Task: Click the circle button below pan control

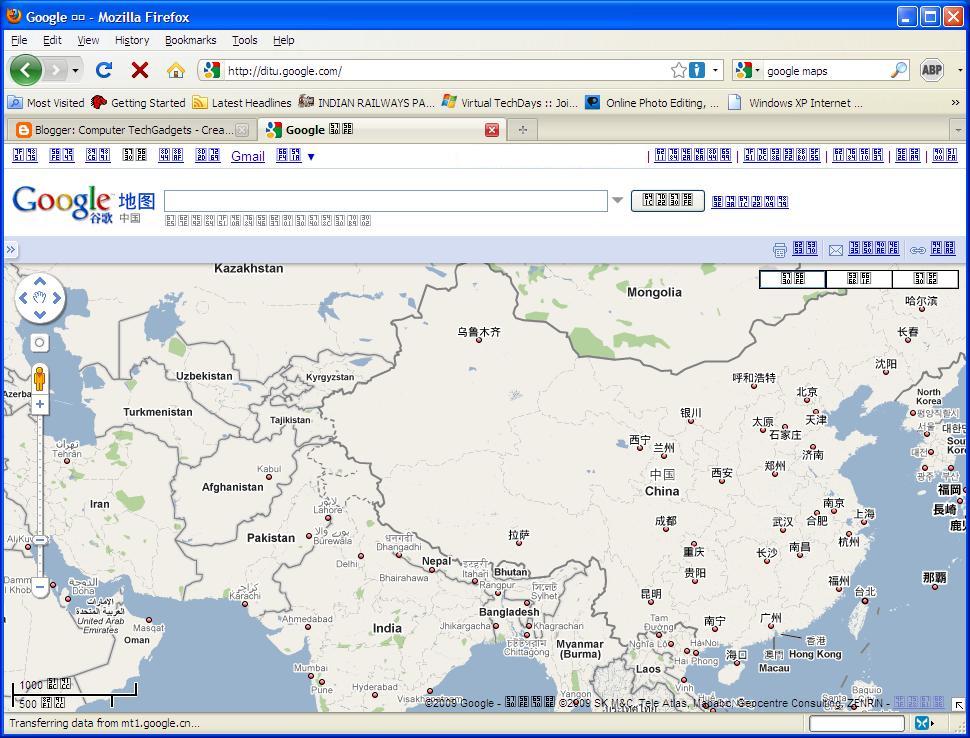Action: pos(40,343)
